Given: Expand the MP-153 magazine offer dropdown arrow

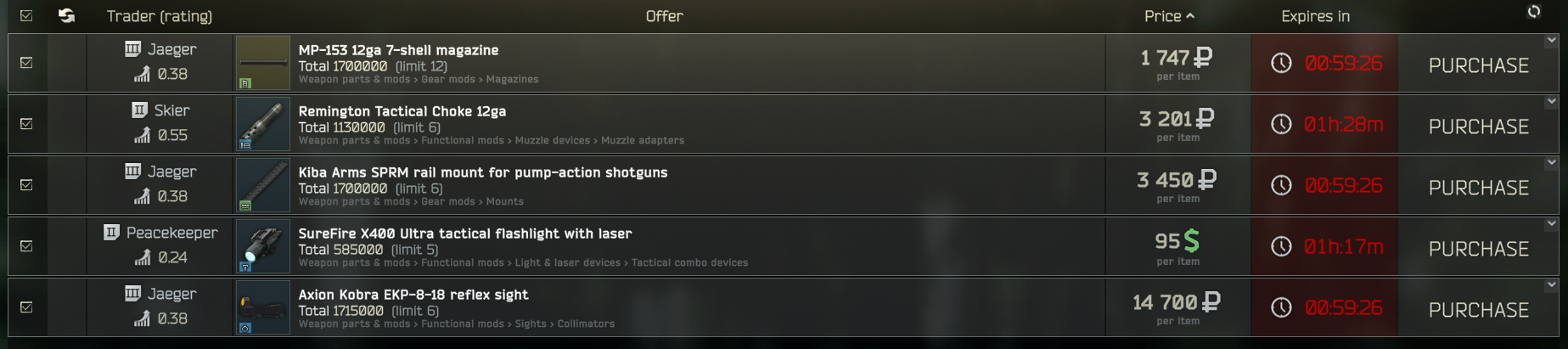Looking at the screenshot, I should pyautogui.click(x=1551, y=41).
